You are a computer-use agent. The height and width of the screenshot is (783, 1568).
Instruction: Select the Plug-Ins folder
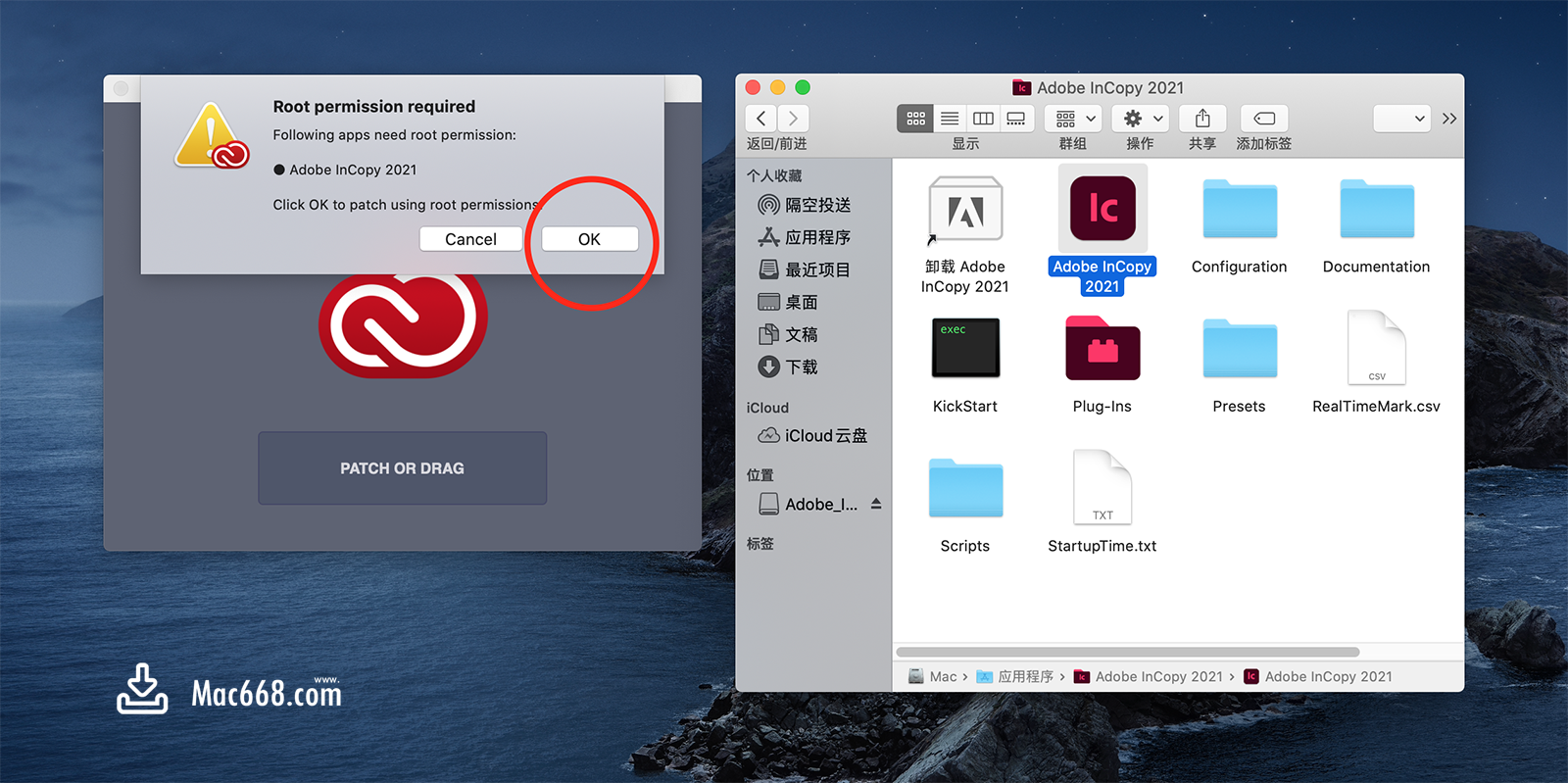[x=1102, y=348]
